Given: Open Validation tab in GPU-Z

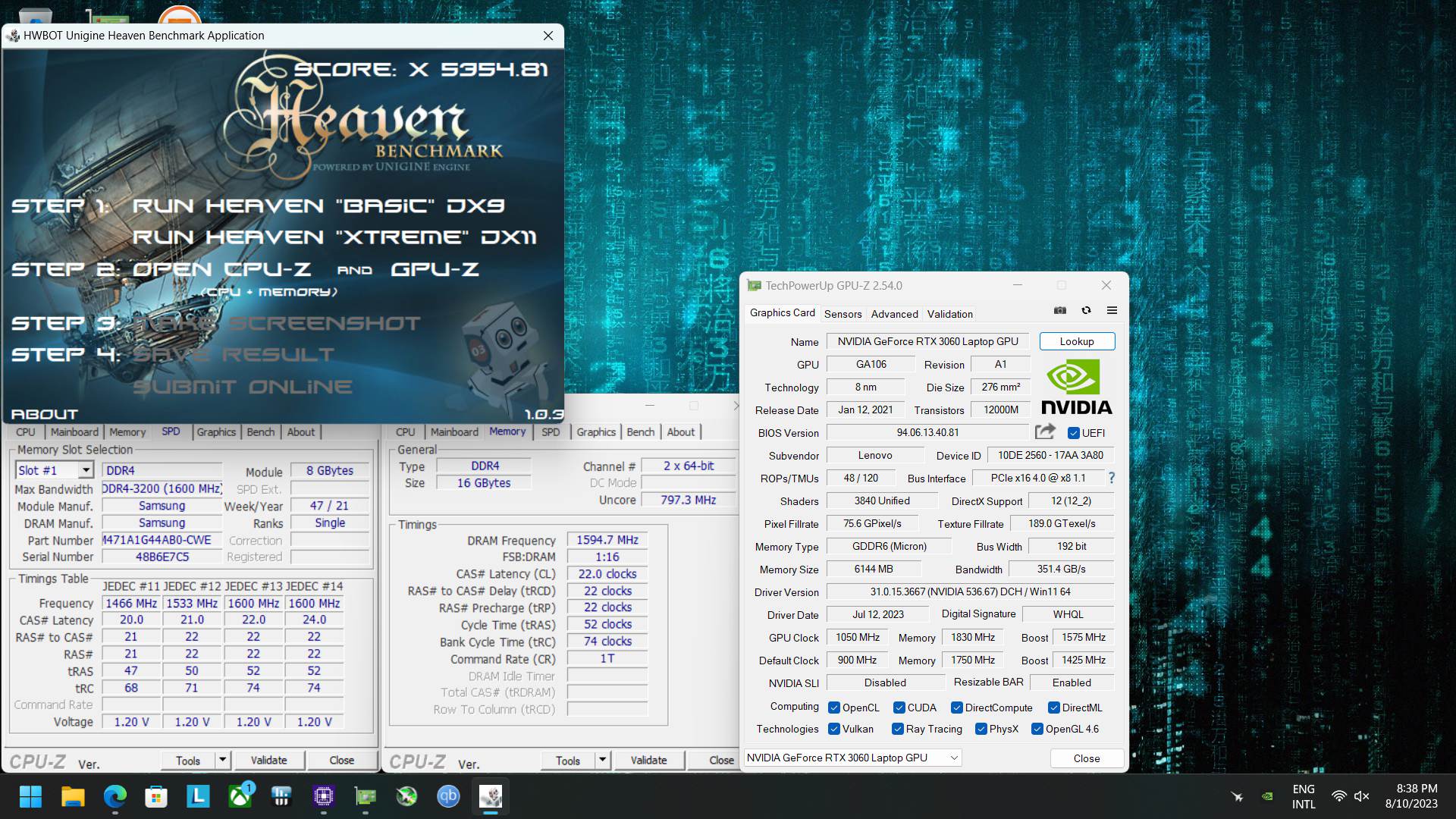Looking at the screenshot, I should click(x=949, y=314).
